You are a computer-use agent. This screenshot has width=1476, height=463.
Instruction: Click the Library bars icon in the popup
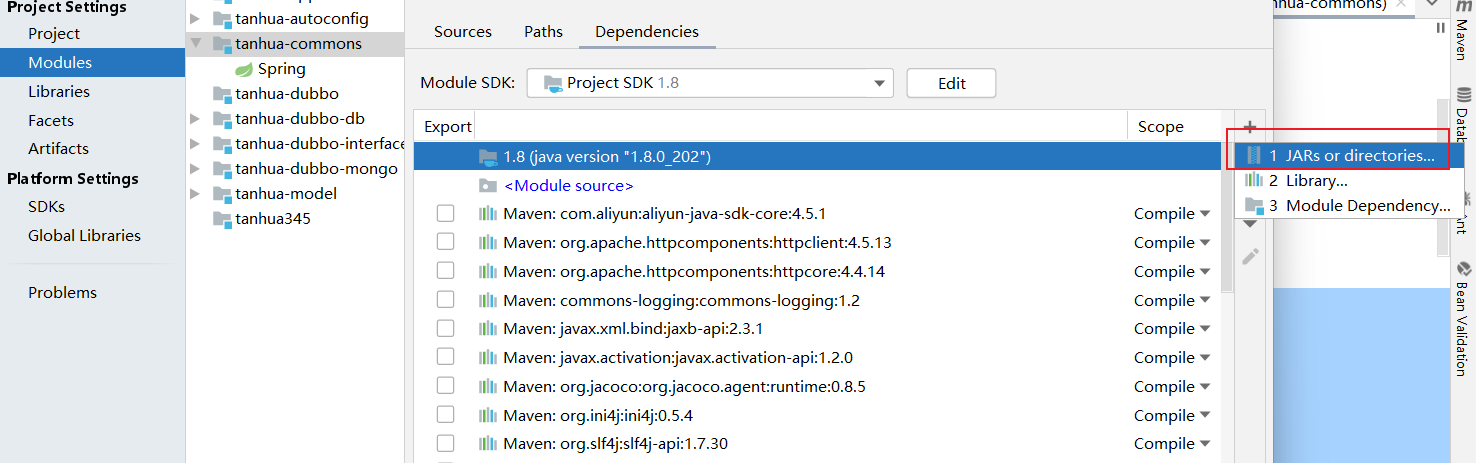[1254, 181]
